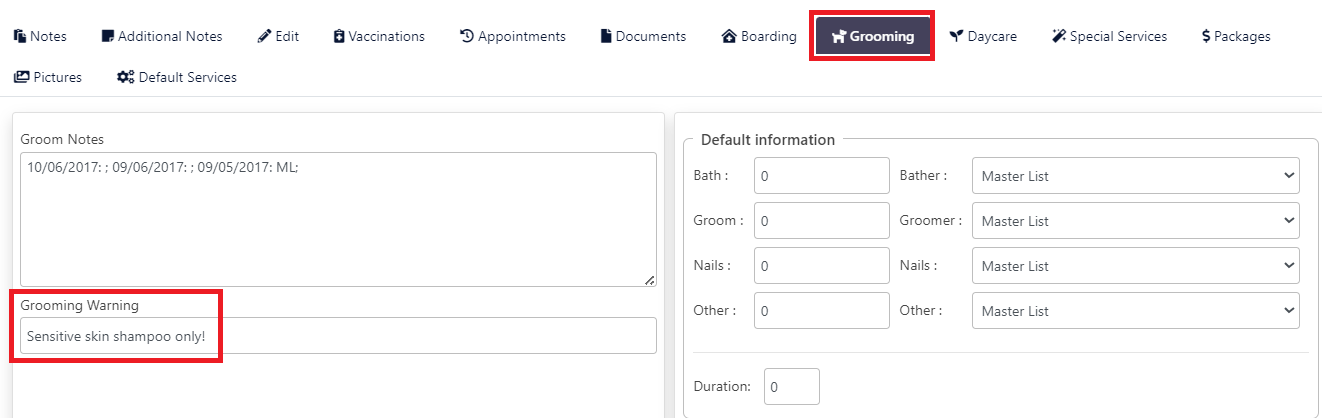Expand the Groomer Master List dropdown
1322x418 pixels.
click(x=1136, y=221)
